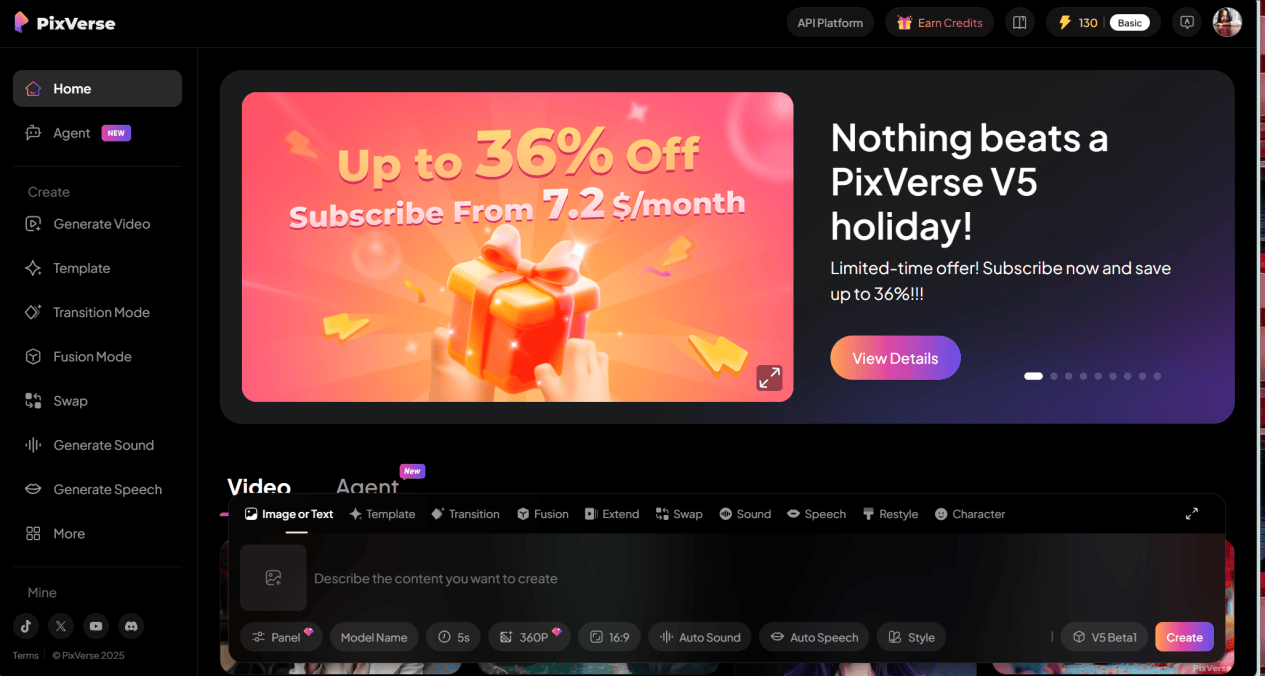Open the YouTube channel icon

coord(96,626)
